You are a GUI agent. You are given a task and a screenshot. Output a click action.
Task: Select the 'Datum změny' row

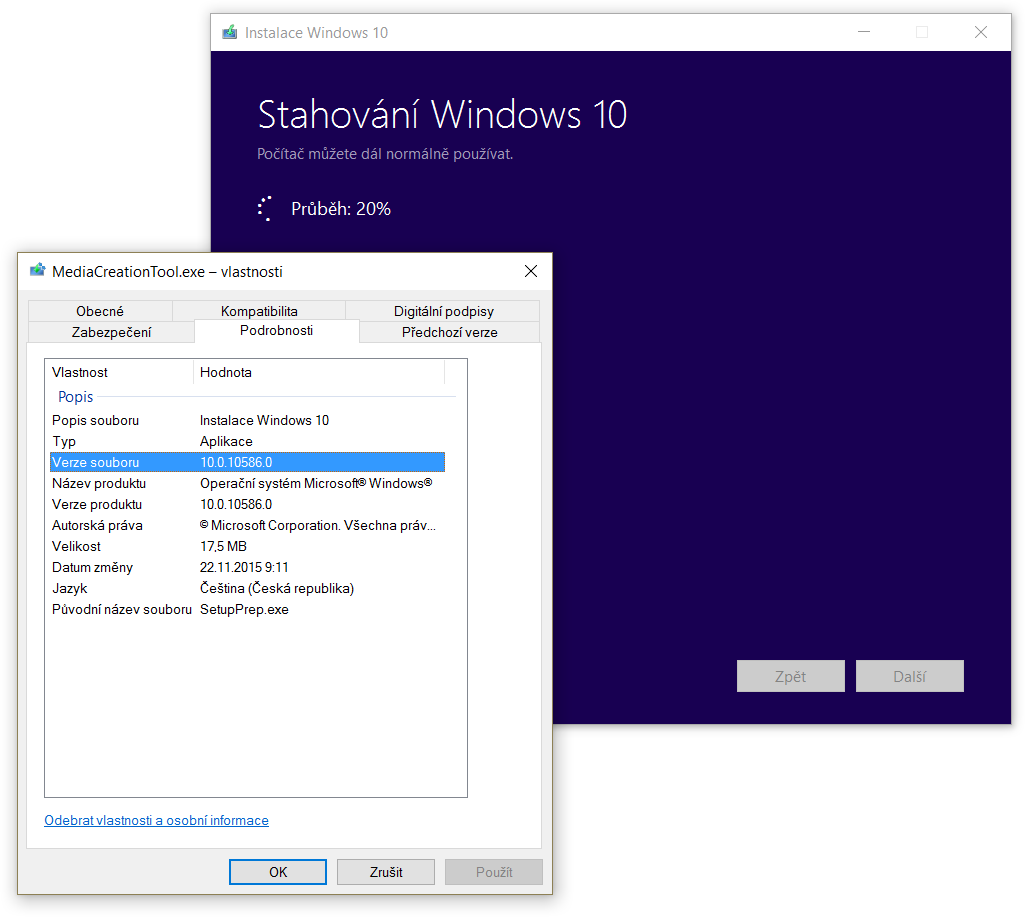pyautogui.click(x=247, y=567)
